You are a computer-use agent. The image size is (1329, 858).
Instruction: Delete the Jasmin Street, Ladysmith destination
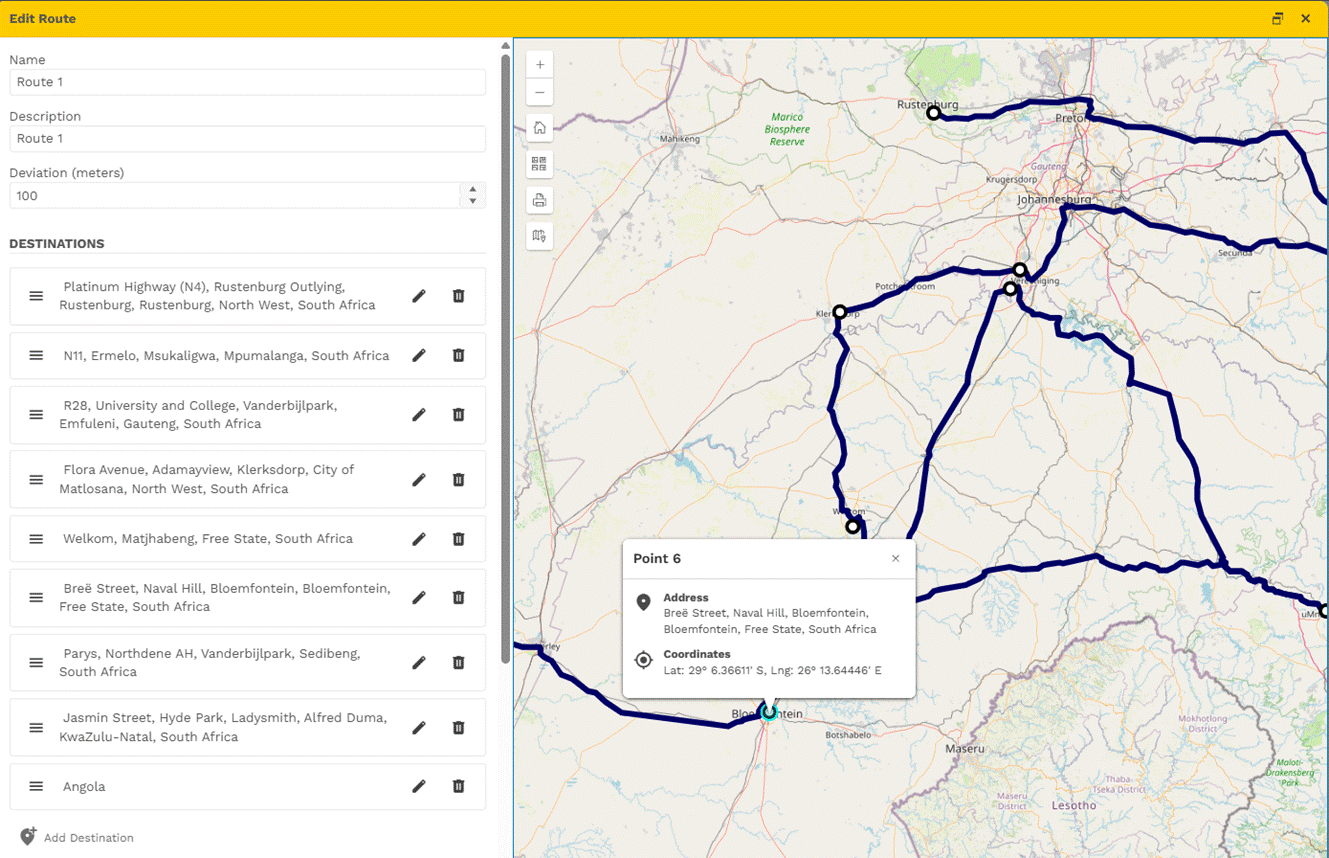coord(458,728)
